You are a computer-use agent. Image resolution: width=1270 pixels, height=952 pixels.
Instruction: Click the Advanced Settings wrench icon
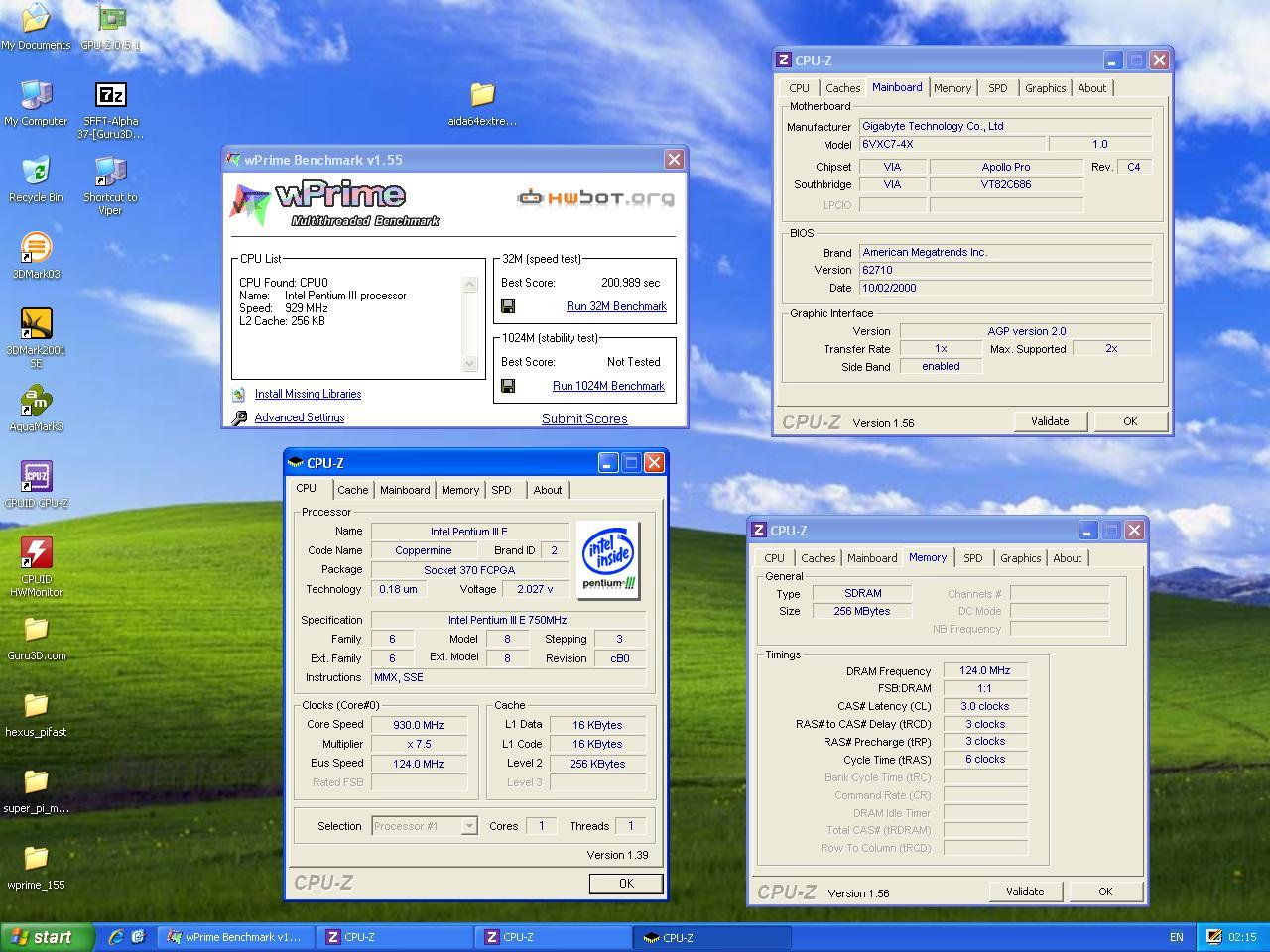point(239,417)
